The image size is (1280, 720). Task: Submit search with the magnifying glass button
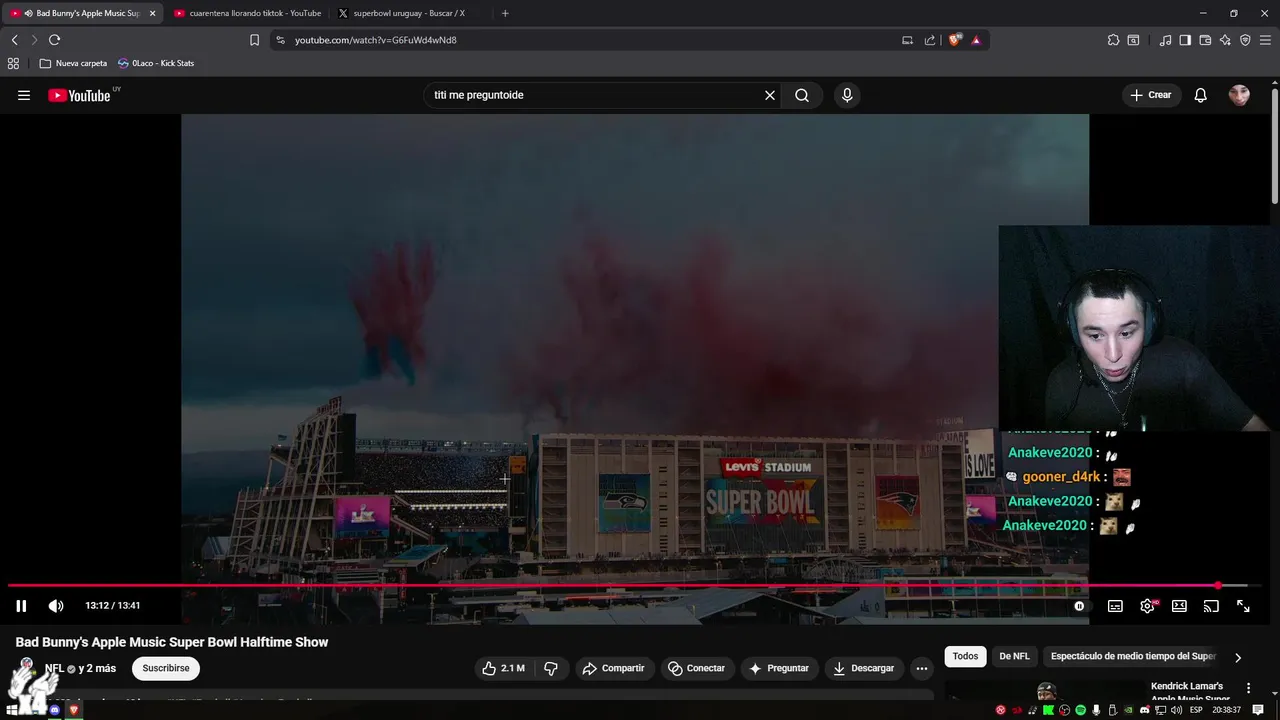coord(802,95)
